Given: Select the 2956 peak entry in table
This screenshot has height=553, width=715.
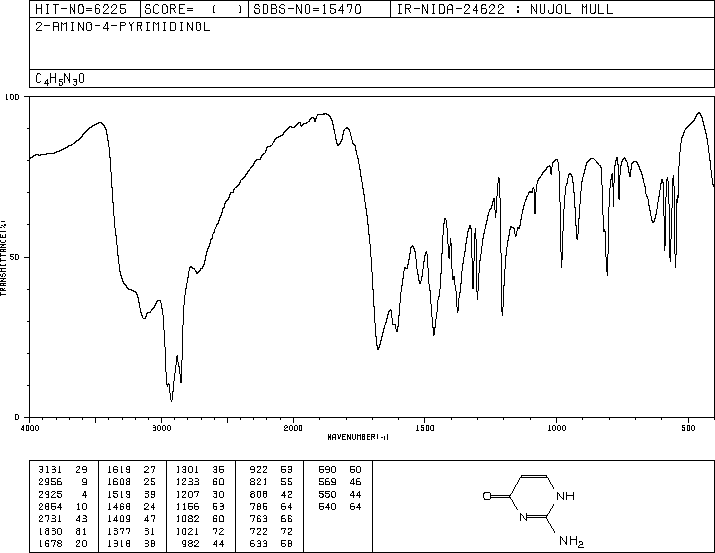Looking at the screenshot, I should coord(63,481).
